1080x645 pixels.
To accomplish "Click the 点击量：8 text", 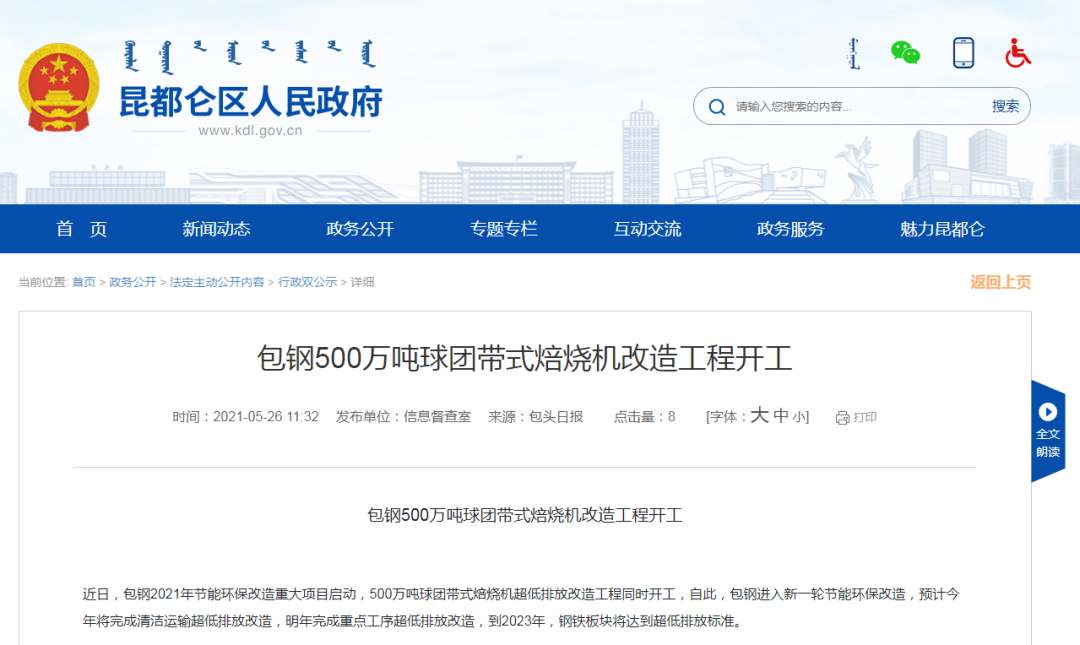I will click(645, 417).
